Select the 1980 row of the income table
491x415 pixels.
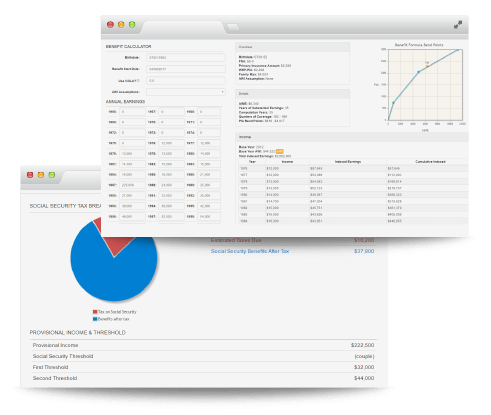(x=353, y=195)
